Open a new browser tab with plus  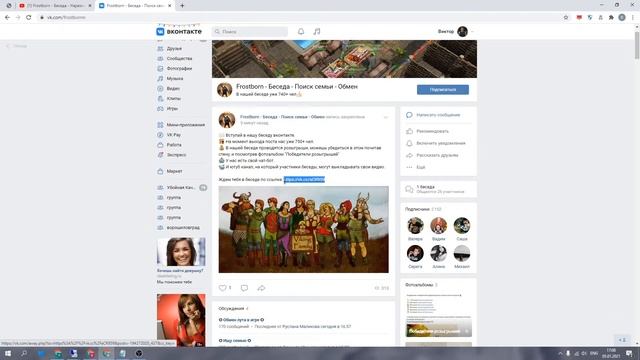tap(182, 6)
